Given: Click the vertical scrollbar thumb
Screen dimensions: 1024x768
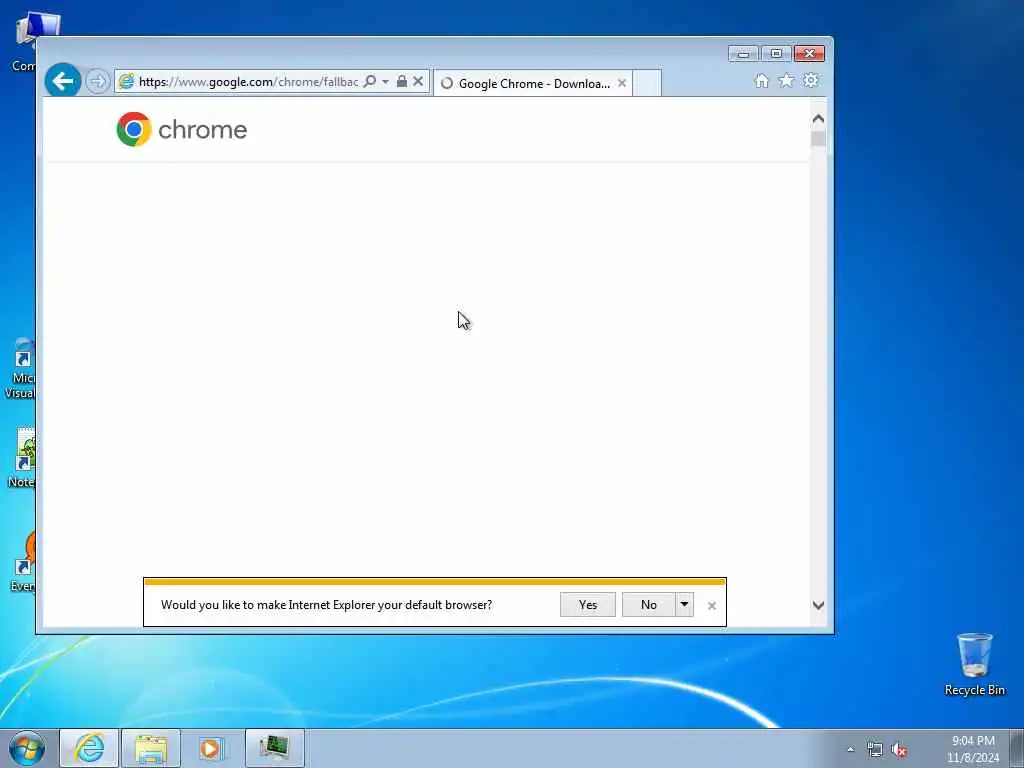Looking at the screenshot, I should 818,138.
